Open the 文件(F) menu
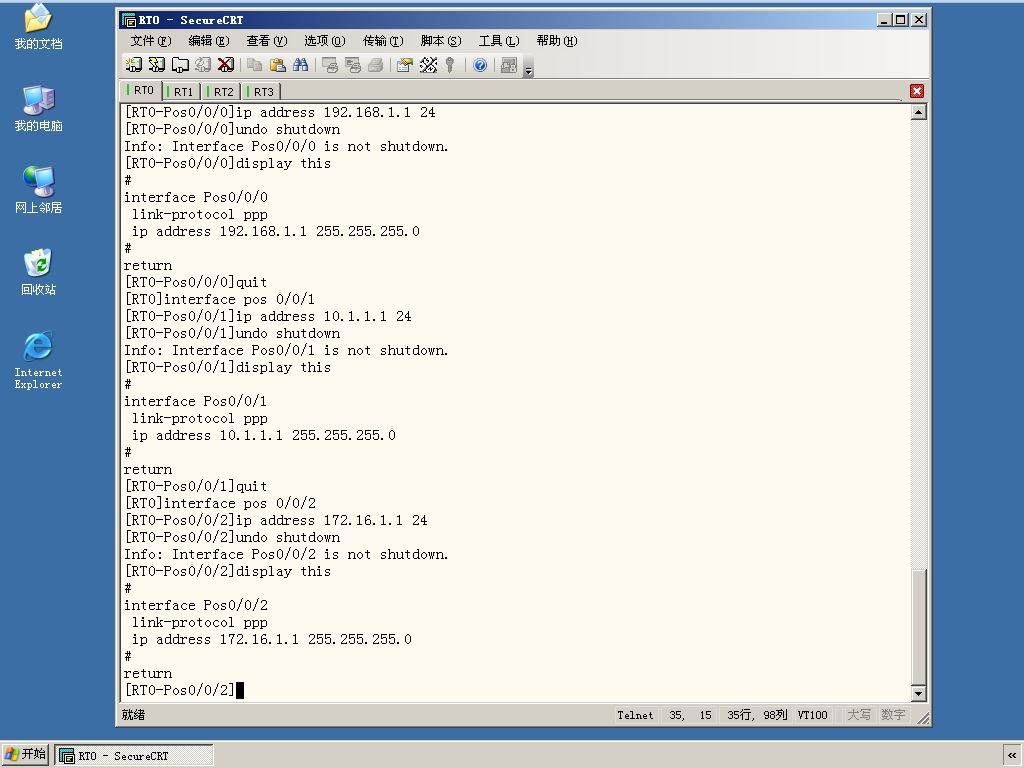1024x768 pixels. [151, 40]
